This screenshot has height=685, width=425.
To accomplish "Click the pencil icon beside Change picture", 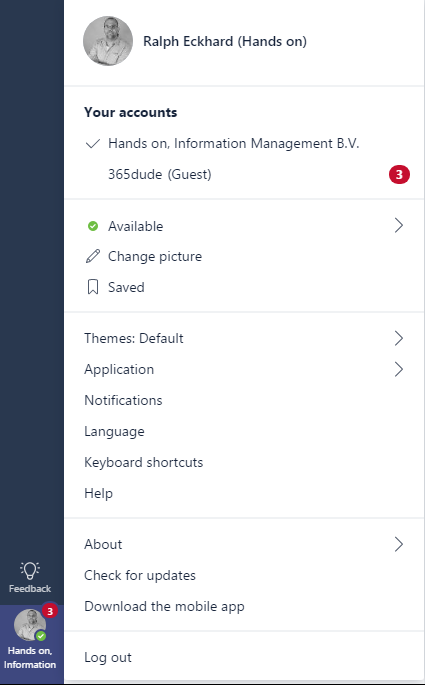I will pyautogui.click(x=93, y=256).
